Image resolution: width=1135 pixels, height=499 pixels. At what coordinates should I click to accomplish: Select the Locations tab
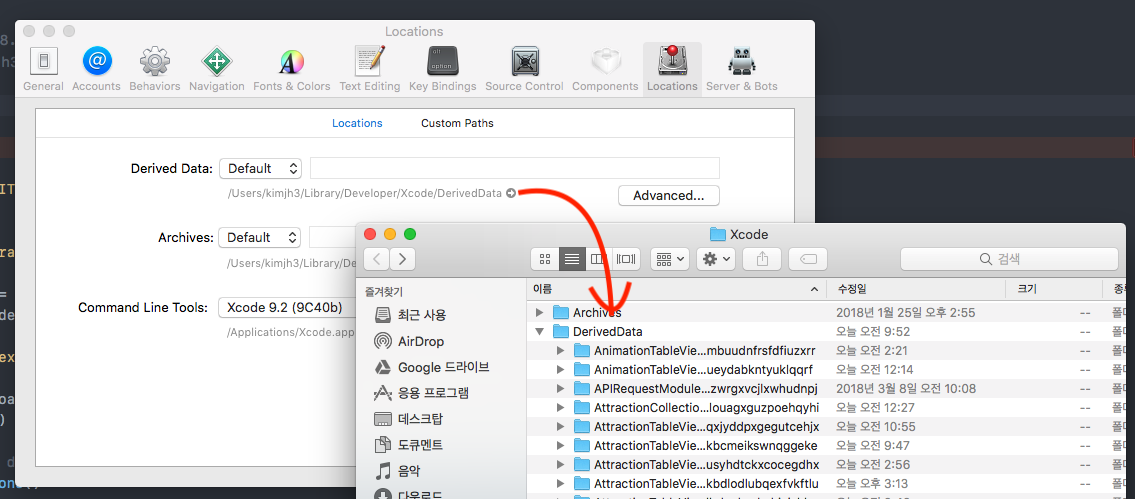pyautogui.click(x=357, y=123)
